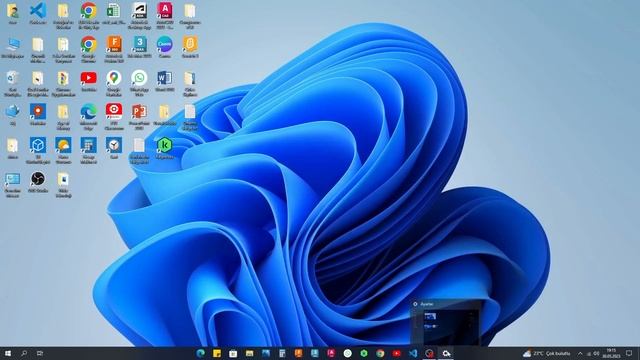Open the Calculator from the taskbar

tap(282, 353)
